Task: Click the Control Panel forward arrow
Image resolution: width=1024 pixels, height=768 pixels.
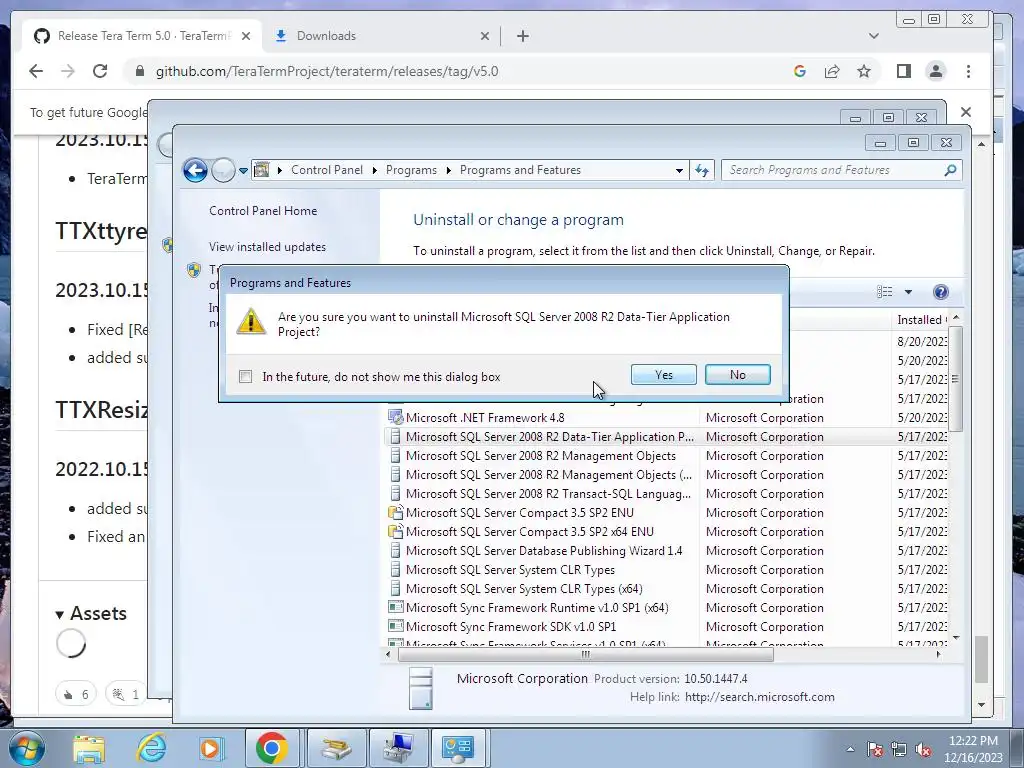Action: [223, 170]
